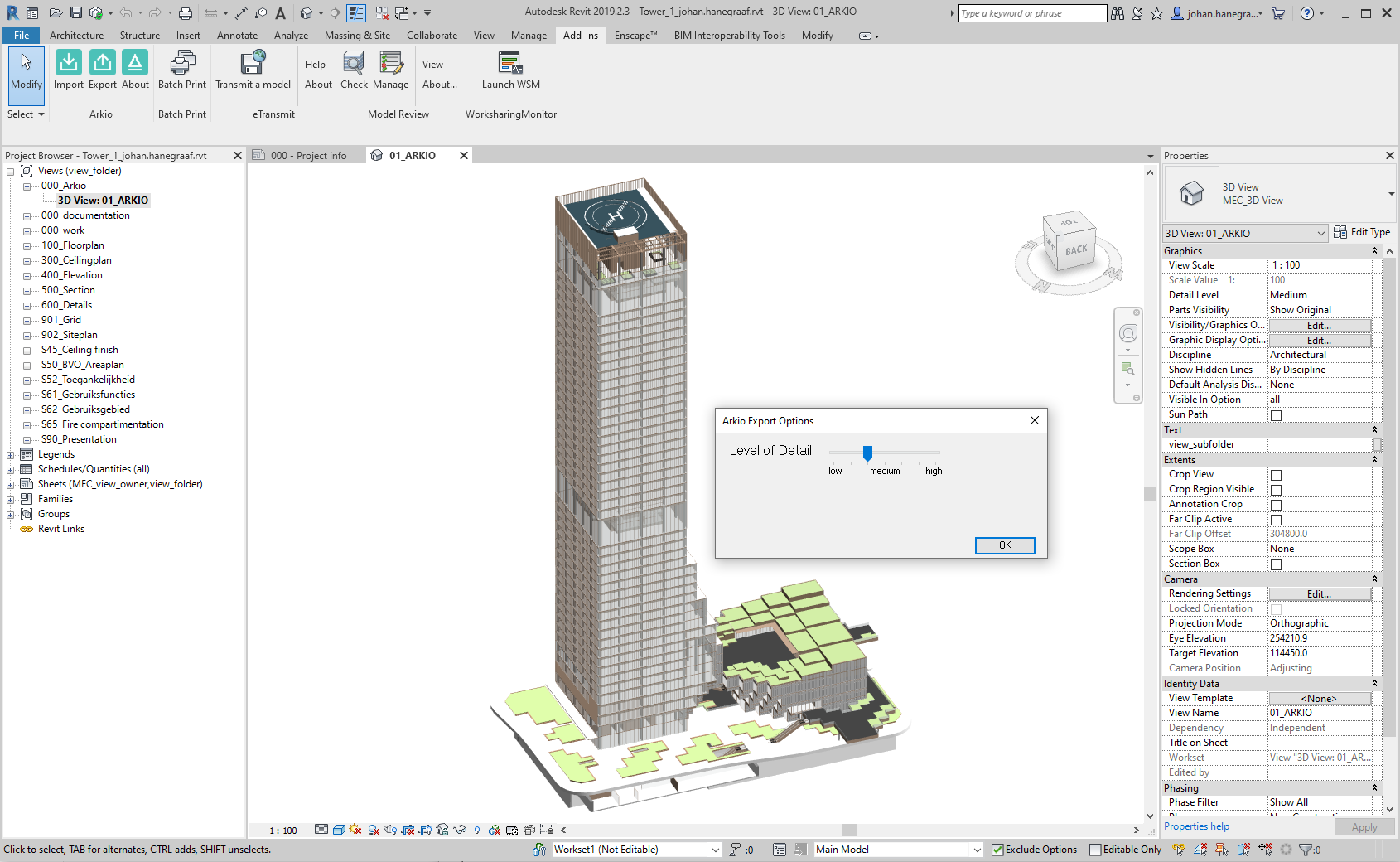Run the Model Review Check tool
The image size is (1400, 862).
tap(354, 70)
